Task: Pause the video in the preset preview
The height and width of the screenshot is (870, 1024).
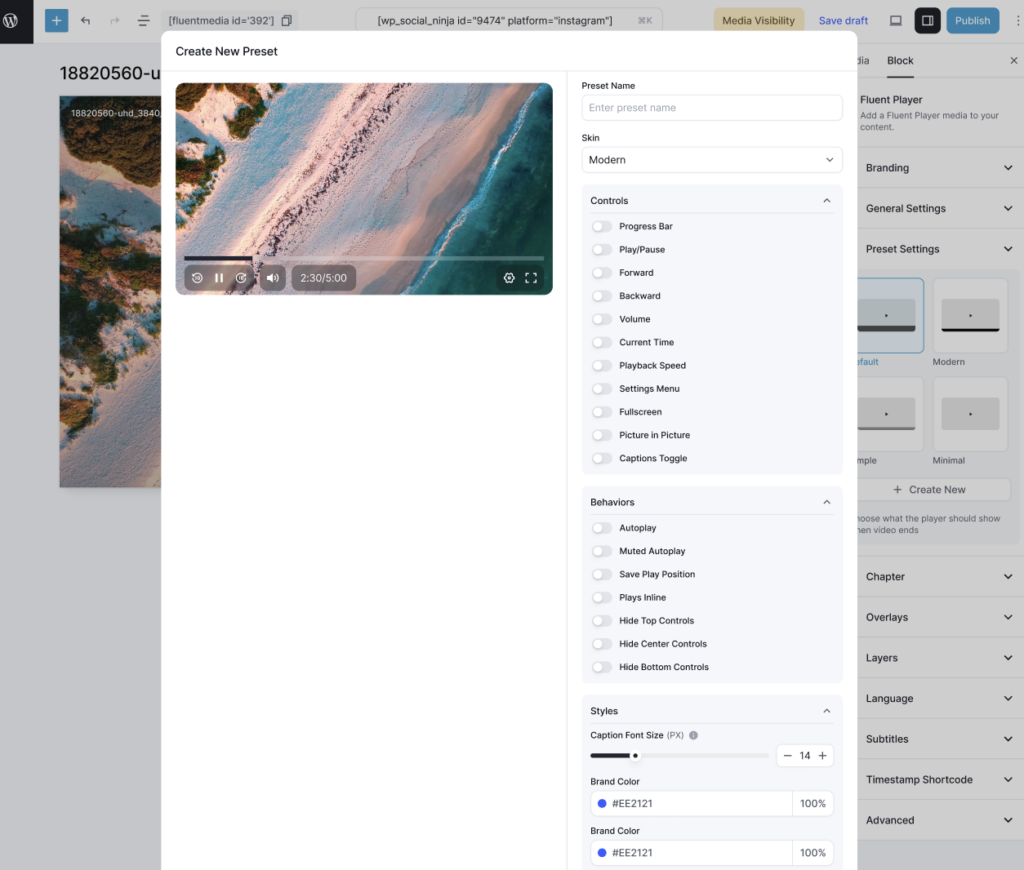Action: coord(219,278)
